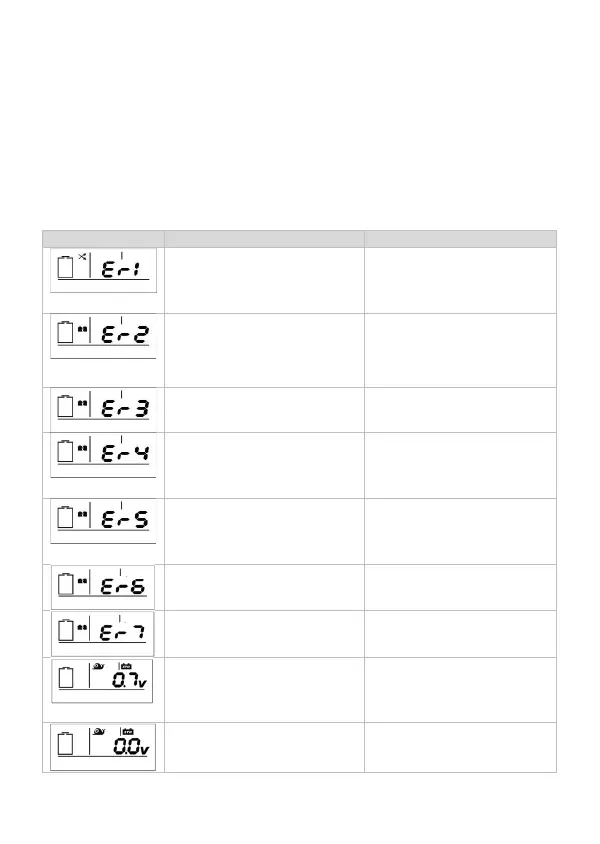This screenshot has width=600, height=844.
Task: Click the snail icon in 0.0v display
Action: pyautogui.click(x=98, y=732)
